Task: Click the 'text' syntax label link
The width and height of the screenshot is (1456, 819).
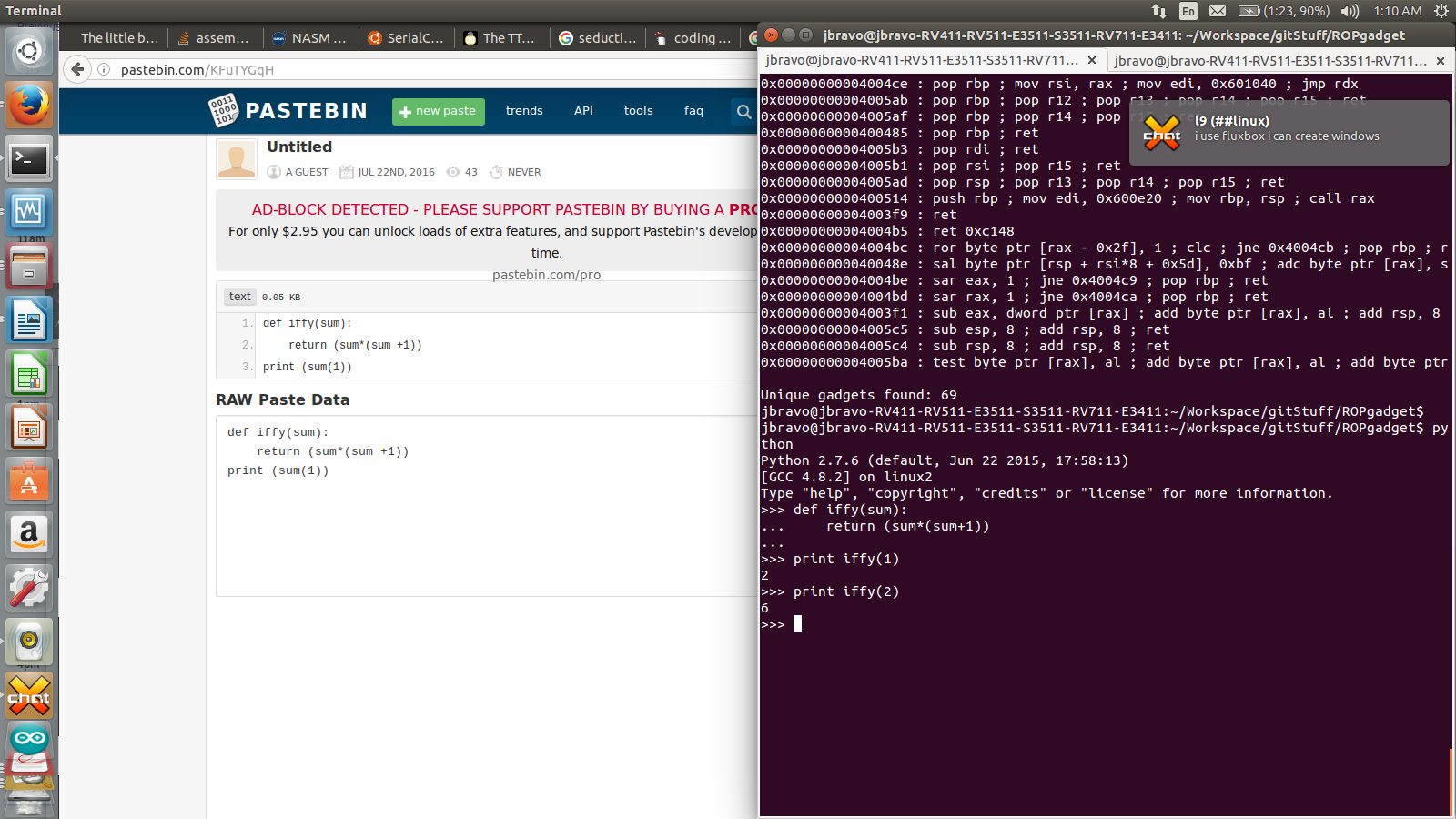Action: point(239,297)
